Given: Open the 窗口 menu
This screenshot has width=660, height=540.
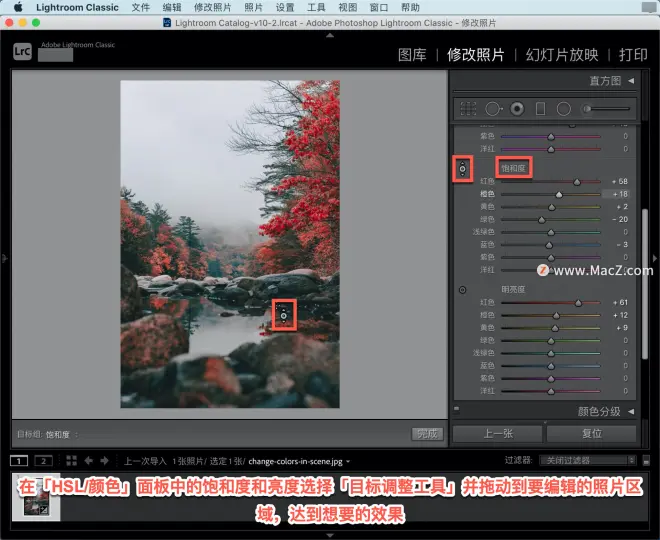Looking at the screenshot, I should pyautogui.click(x=379, y=7).
